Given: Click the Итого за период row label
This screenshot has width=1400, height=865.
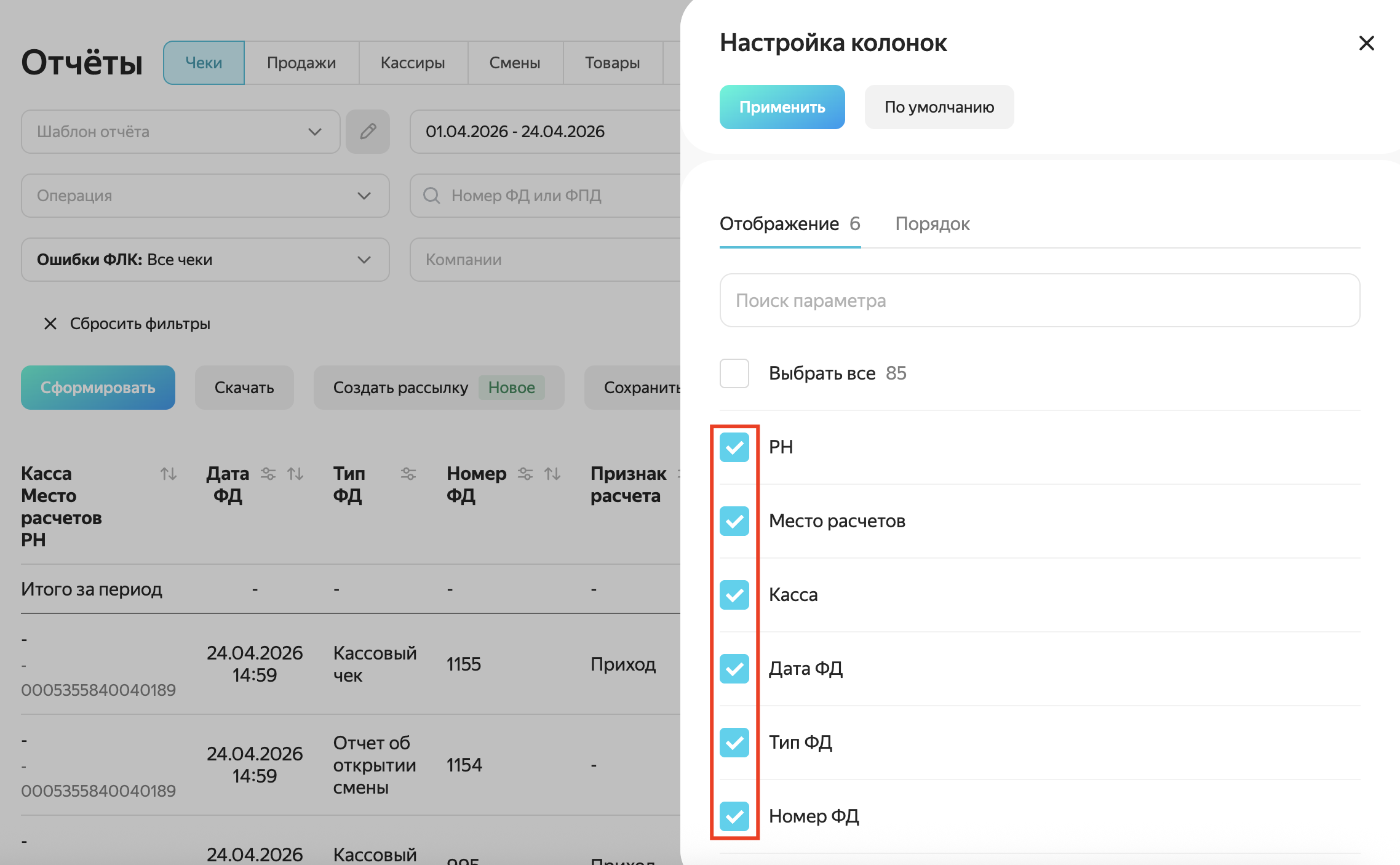Looking at the screenshot, I should coord(92,589).
